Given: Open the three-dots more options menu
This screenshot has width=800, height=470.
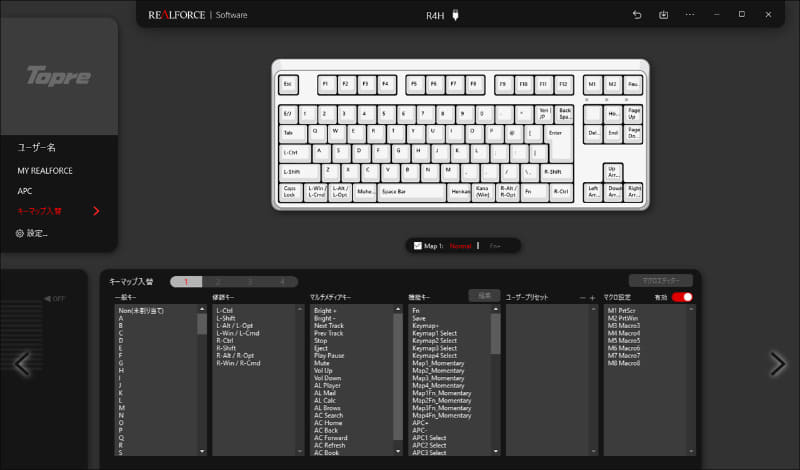Looking at the screenshot, I should pos(690,15).
